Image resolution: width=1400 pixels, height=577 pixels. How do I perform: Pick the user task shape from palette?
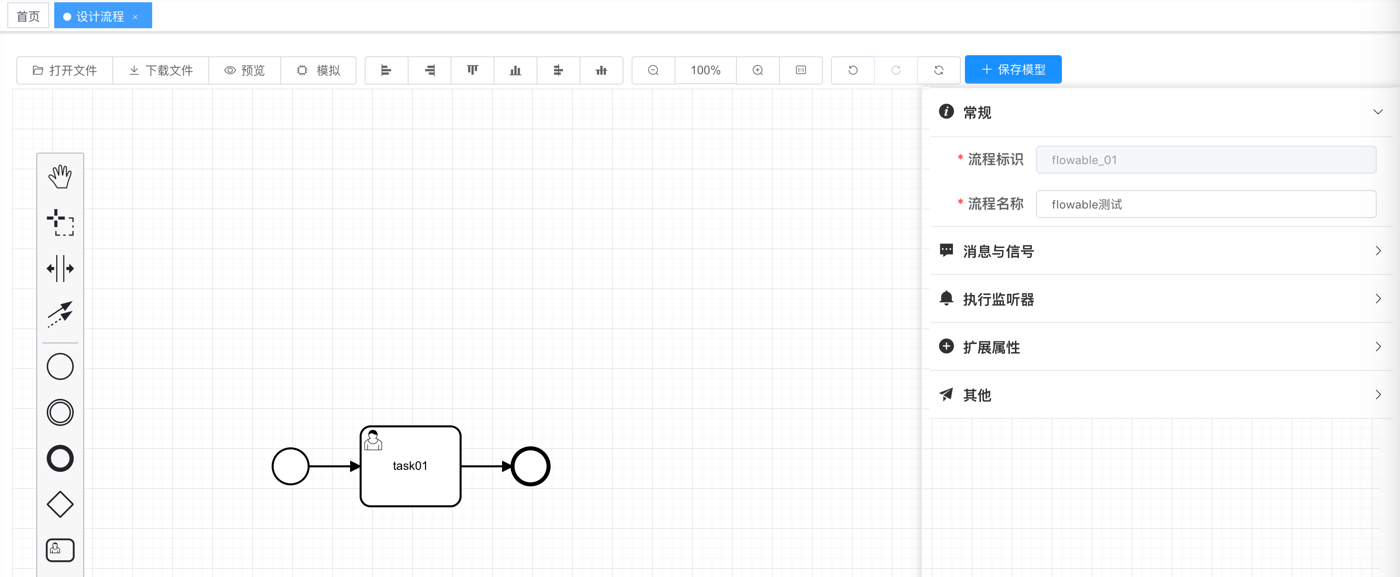(x=60, y=549)
